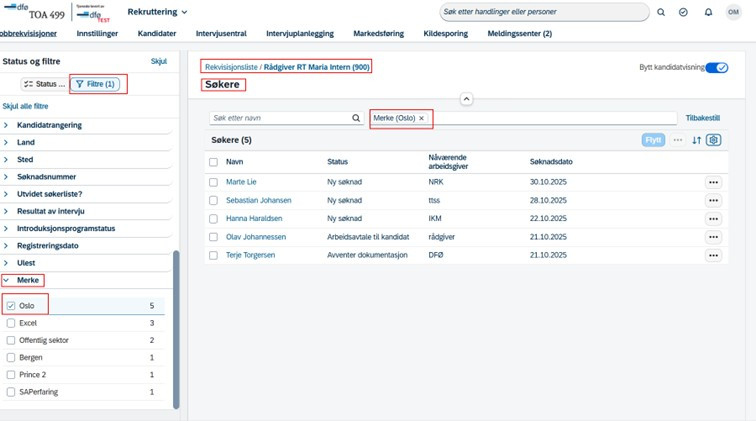Uncheck the Oslo merke filter
The width and height of the screenshot is (756, 421).
[x=11, y=306]
